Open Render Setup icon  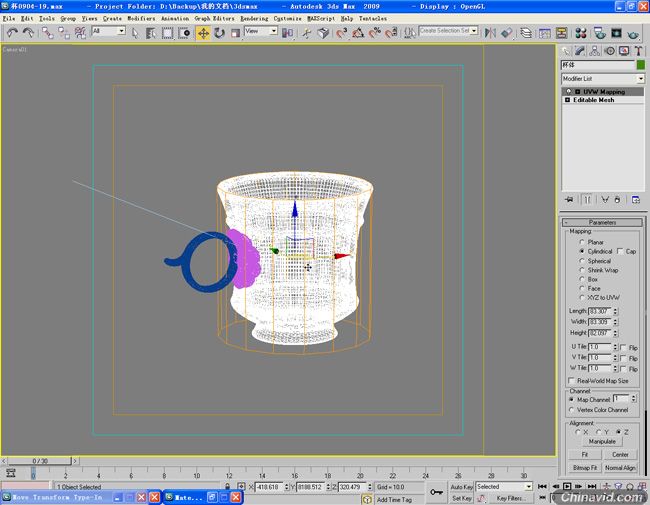click(599, 33)
